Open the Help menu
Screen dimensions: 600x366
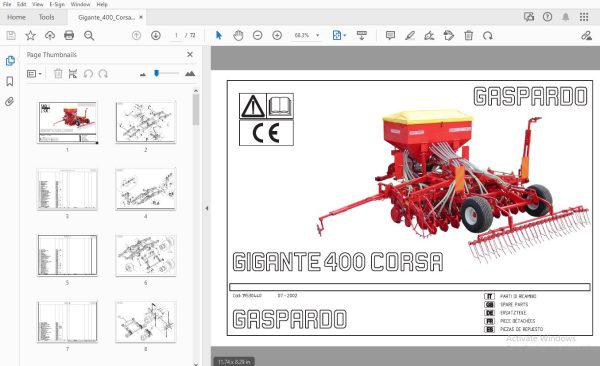102,4
